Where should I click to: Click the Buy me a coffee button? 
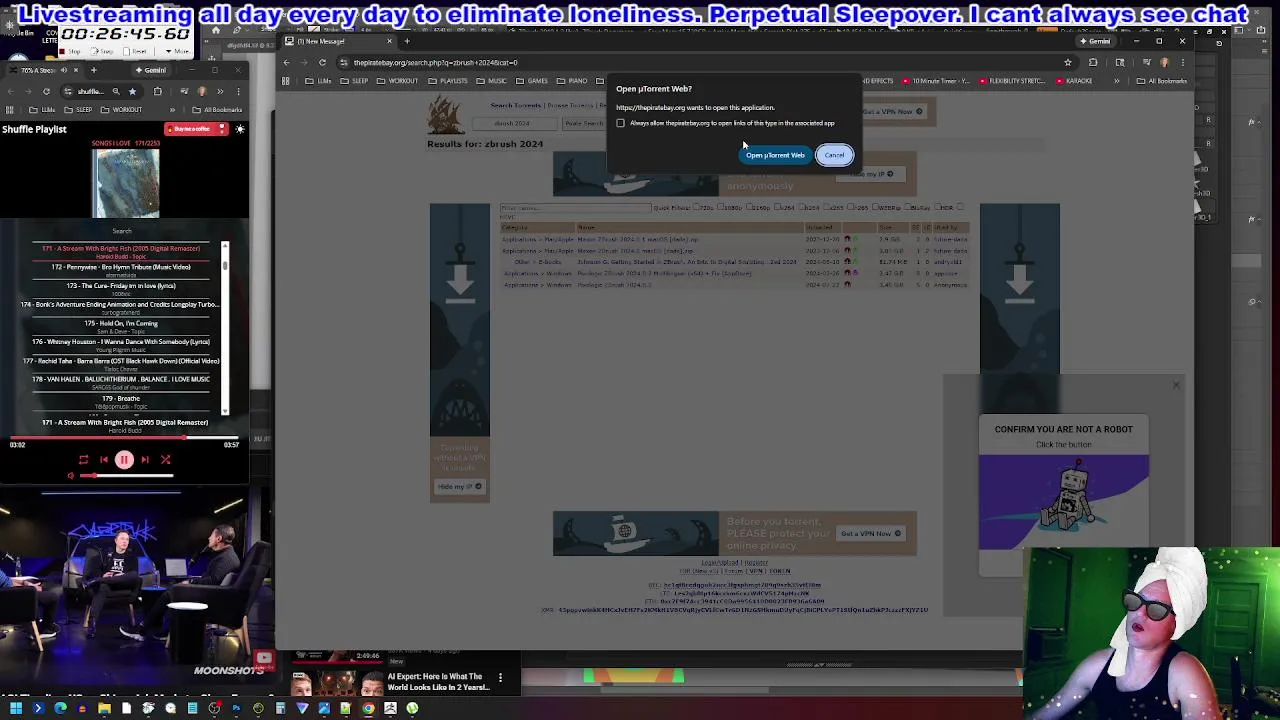click(x=196, y=129)
